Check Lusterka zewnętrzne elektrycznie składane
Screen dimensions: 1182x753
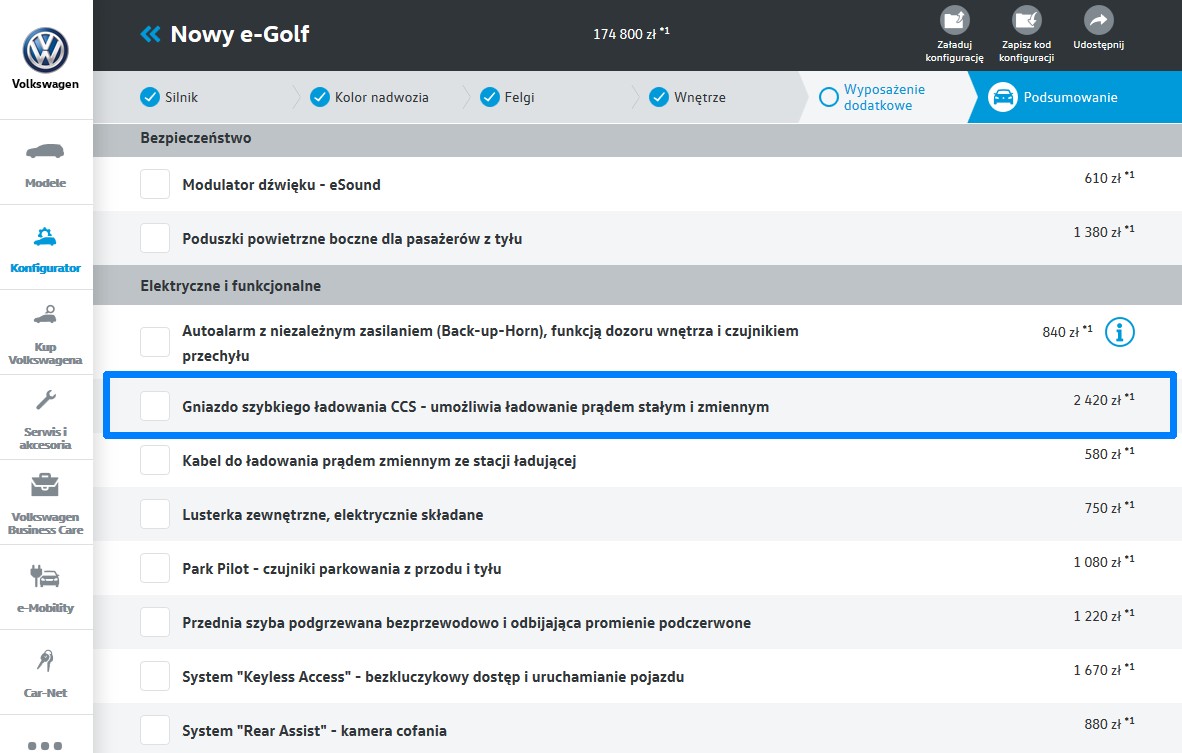(x=155, y=514)
